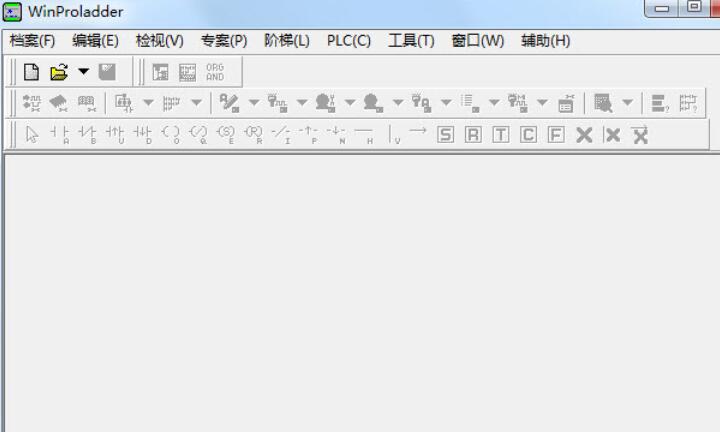Select the invert line I tool
This screenshot has height=432, width=720.
pos(281,135)
